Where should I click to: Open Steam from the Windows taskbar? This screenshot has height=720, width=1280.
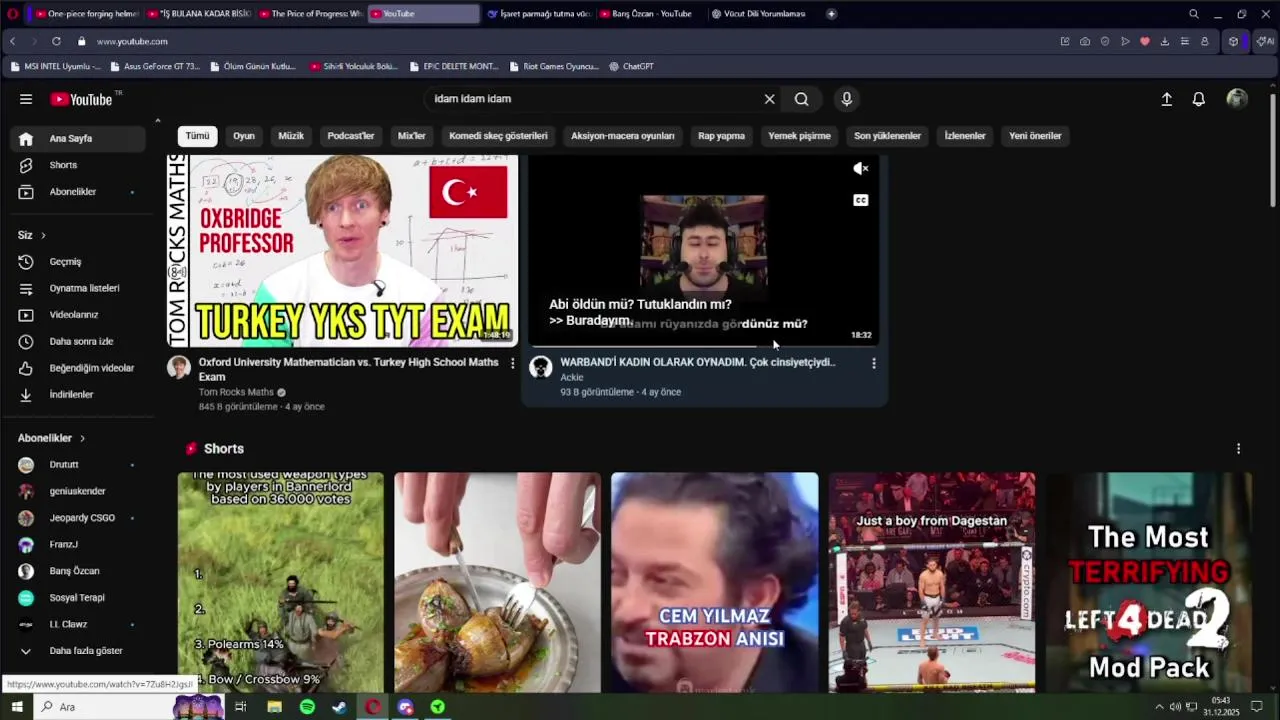point(340,707)
